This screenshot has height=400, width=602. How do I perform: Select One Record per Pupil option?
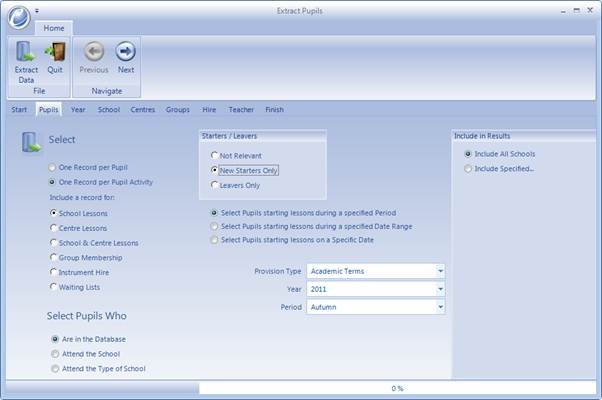(x=89, y=167)
